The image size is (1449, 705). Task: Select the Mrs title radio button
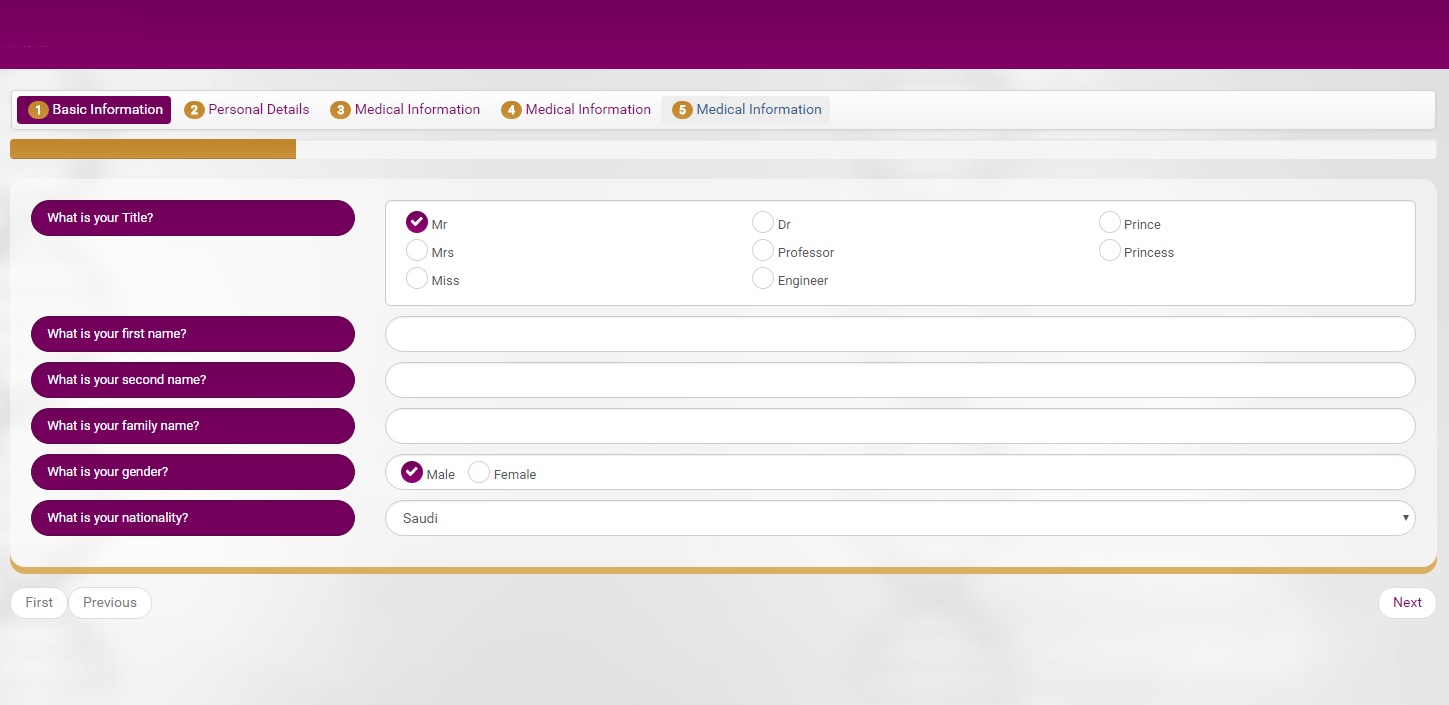point(417,250)
